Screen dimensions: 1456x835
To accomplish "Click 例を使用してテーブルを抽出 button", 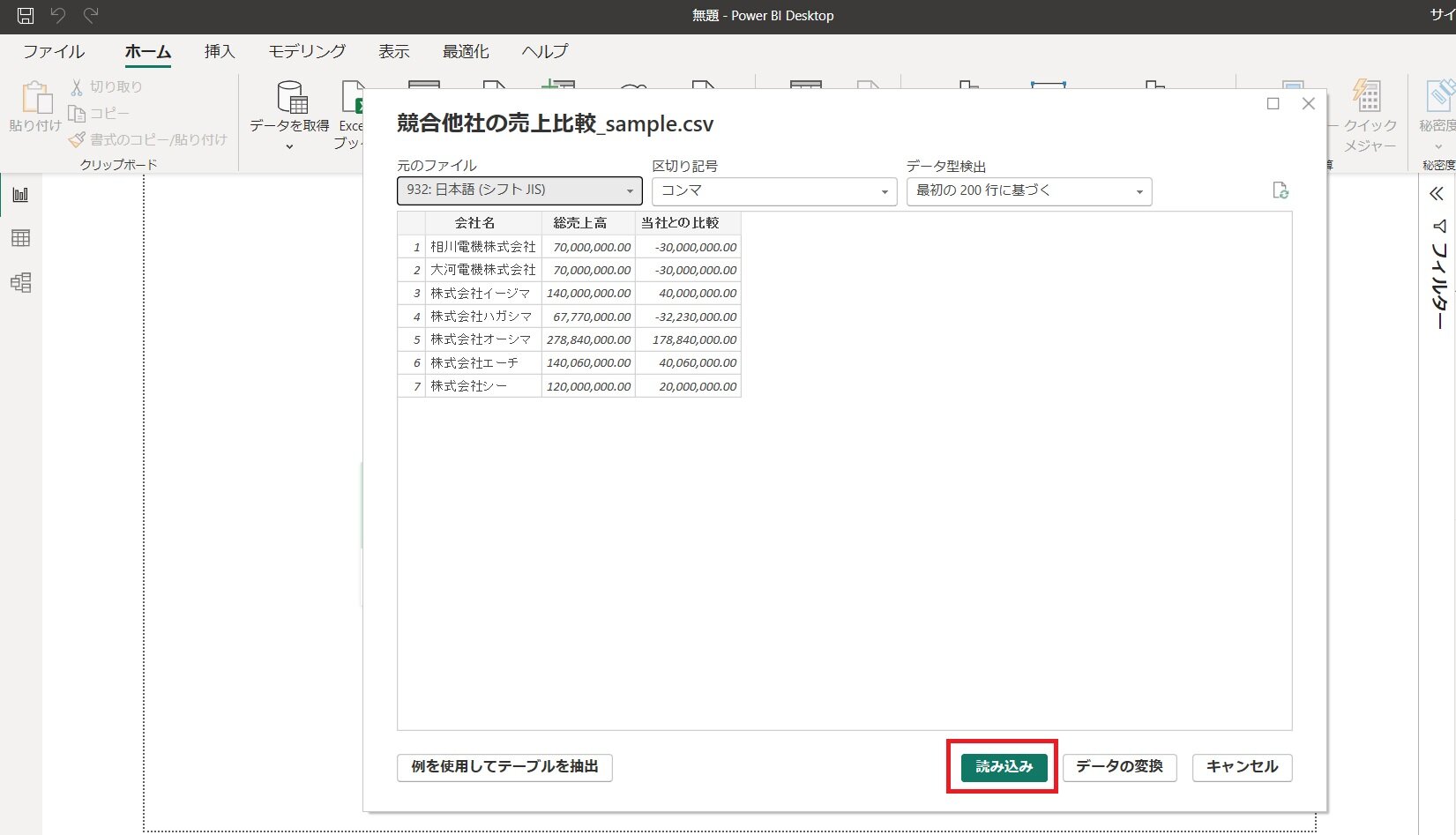I will click(504, 767).
